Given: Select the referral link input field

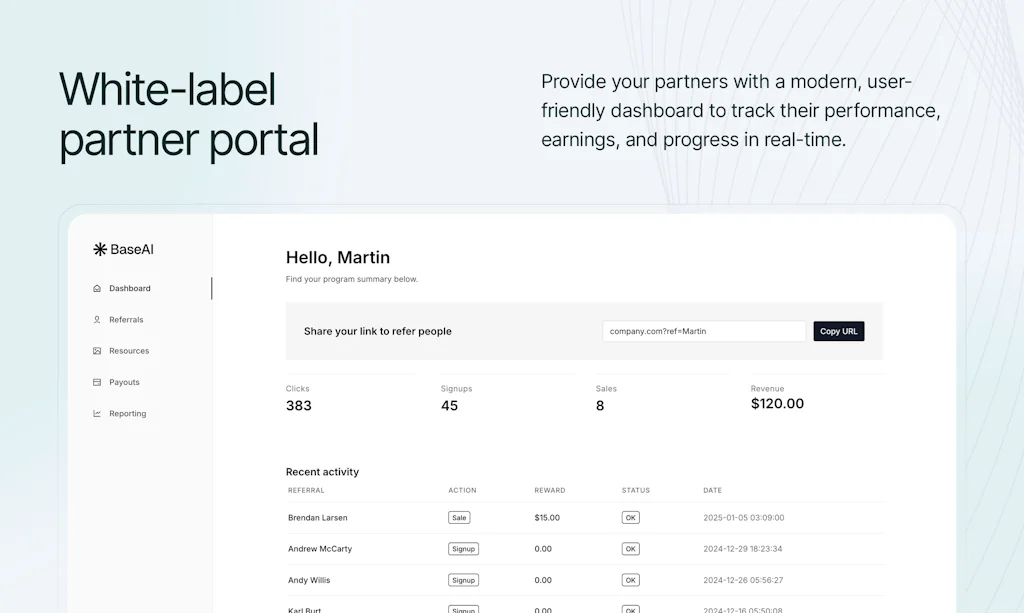Looking at the screenshot, I should [703, 331].
